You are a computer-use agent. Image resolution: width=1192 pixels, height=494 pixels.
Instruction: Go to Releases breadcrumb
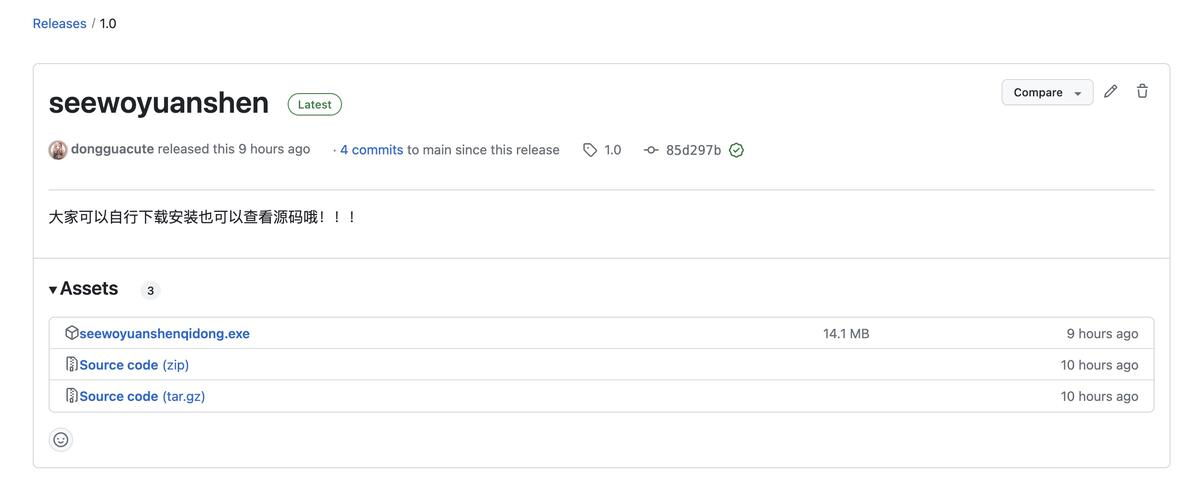pyautogui.click(x=59, y=23)
